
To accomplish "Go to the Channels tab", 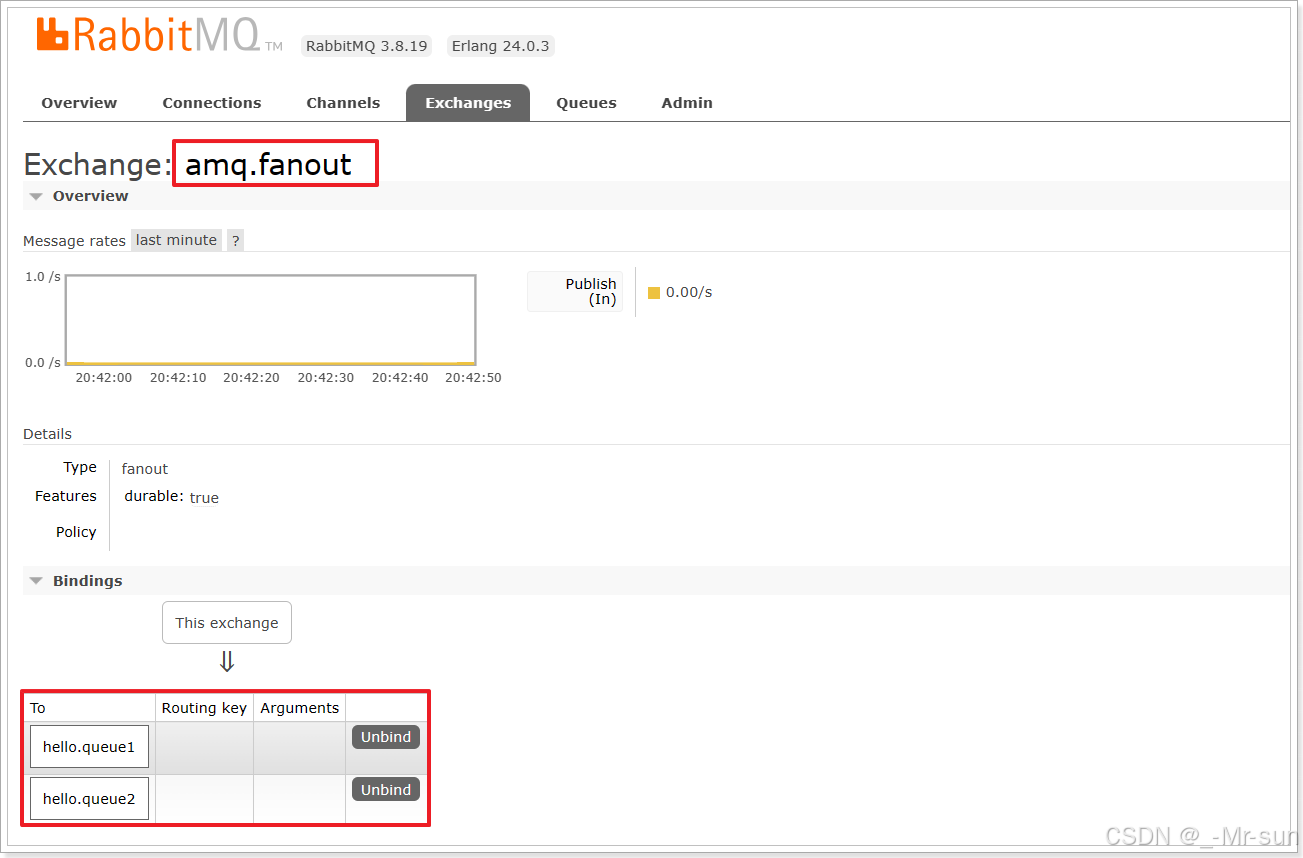I will coord(343,103).
